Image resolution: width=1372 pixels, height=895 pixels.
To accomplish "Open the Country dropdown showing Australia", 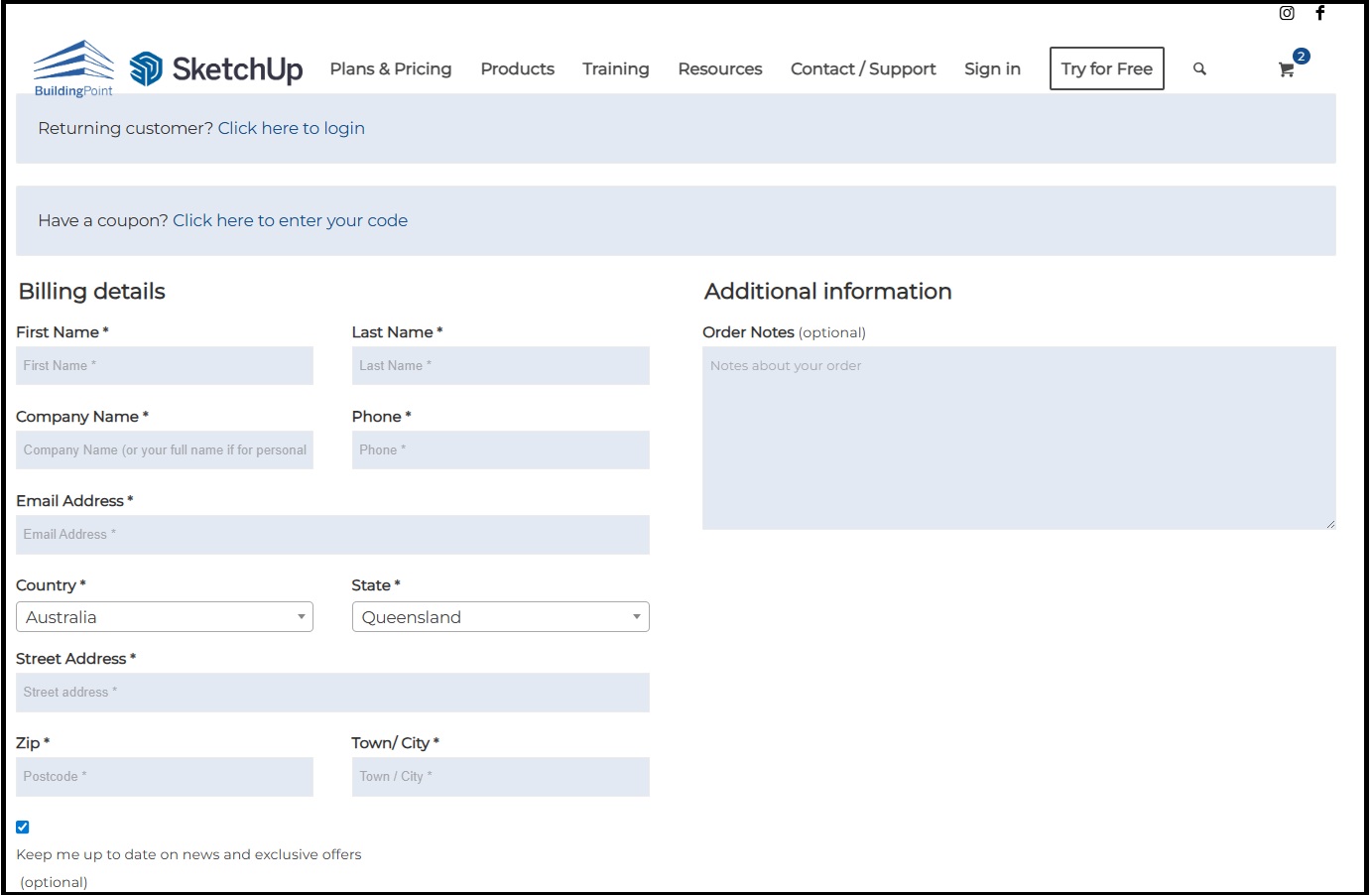I will pos(165,617).
